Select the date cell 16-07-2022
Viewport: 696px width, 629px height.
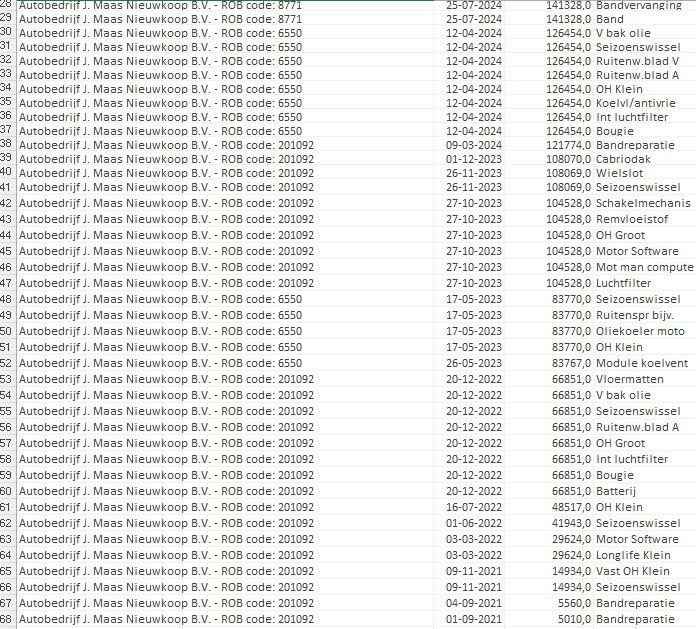[473, 507]
